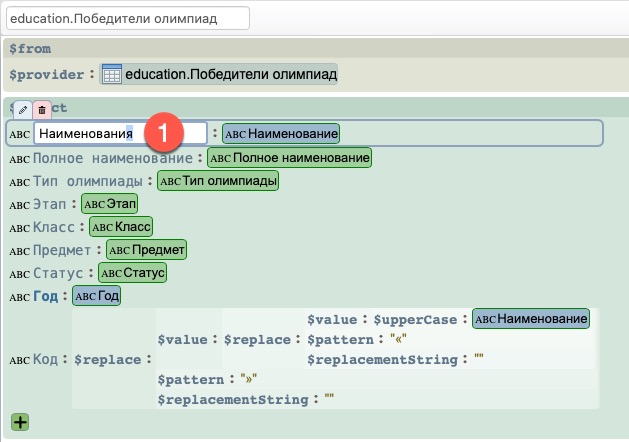
Task: Click the ABC type icon before Год field
Action: 19,296
